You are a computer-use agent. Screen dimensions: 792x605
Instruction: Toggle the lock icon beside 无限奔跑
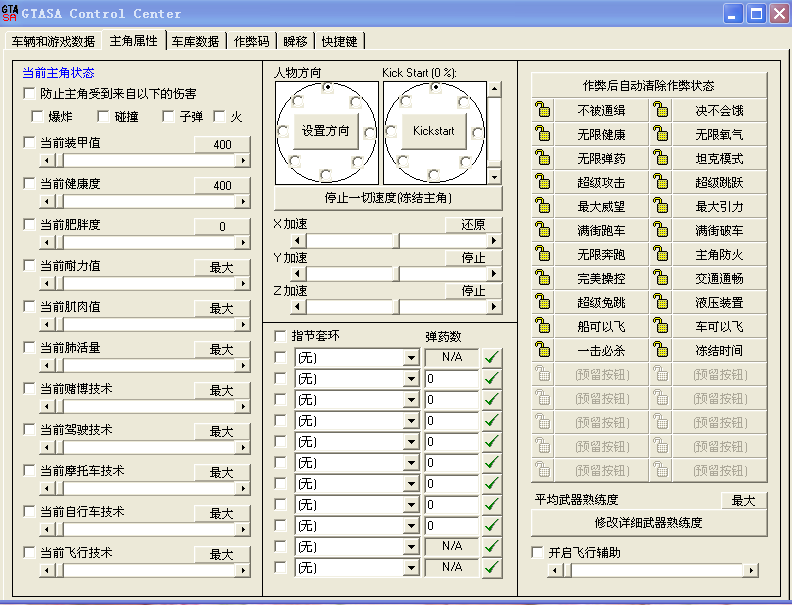543,254
